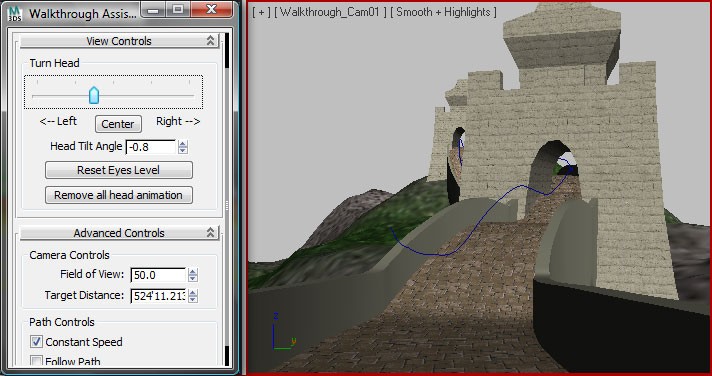Open the Walkthrough_Cam01 viewport label menu
The height and width of the screenshot is (376, 712).
(x=331, y=12)
